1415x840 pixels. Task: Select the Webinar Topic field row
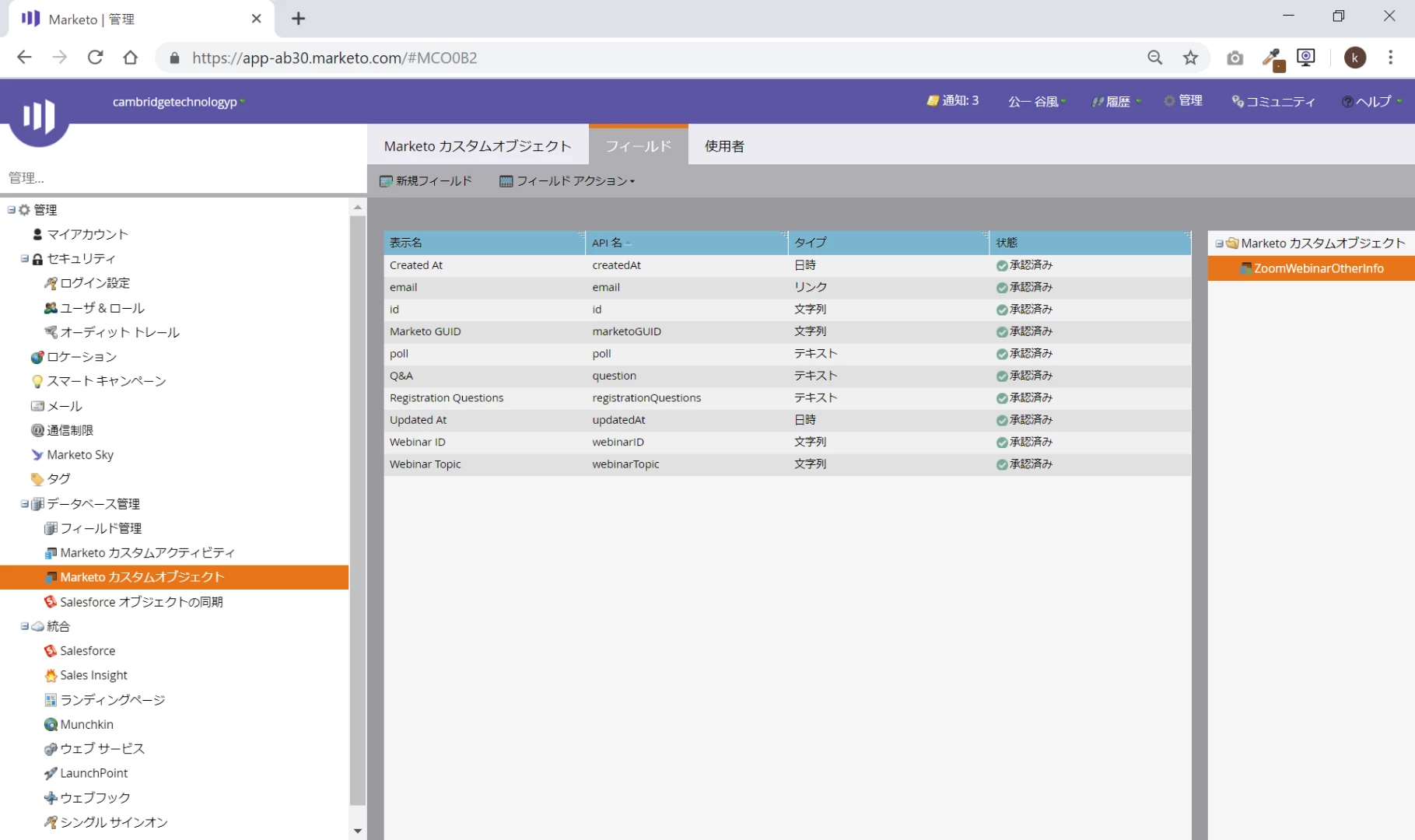point(787,464)
